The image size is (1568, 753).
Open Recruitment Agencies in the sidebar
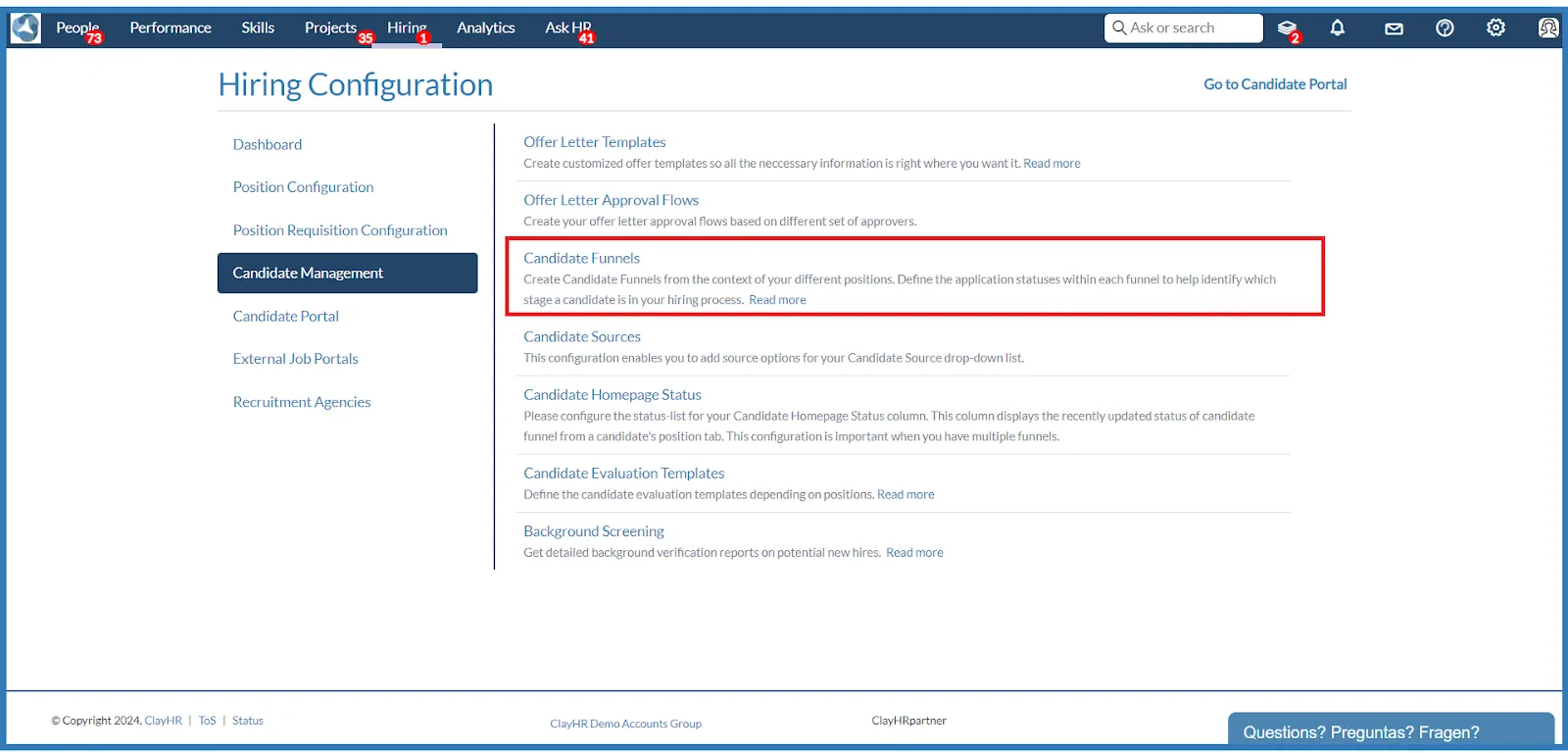tap(302, 402)
